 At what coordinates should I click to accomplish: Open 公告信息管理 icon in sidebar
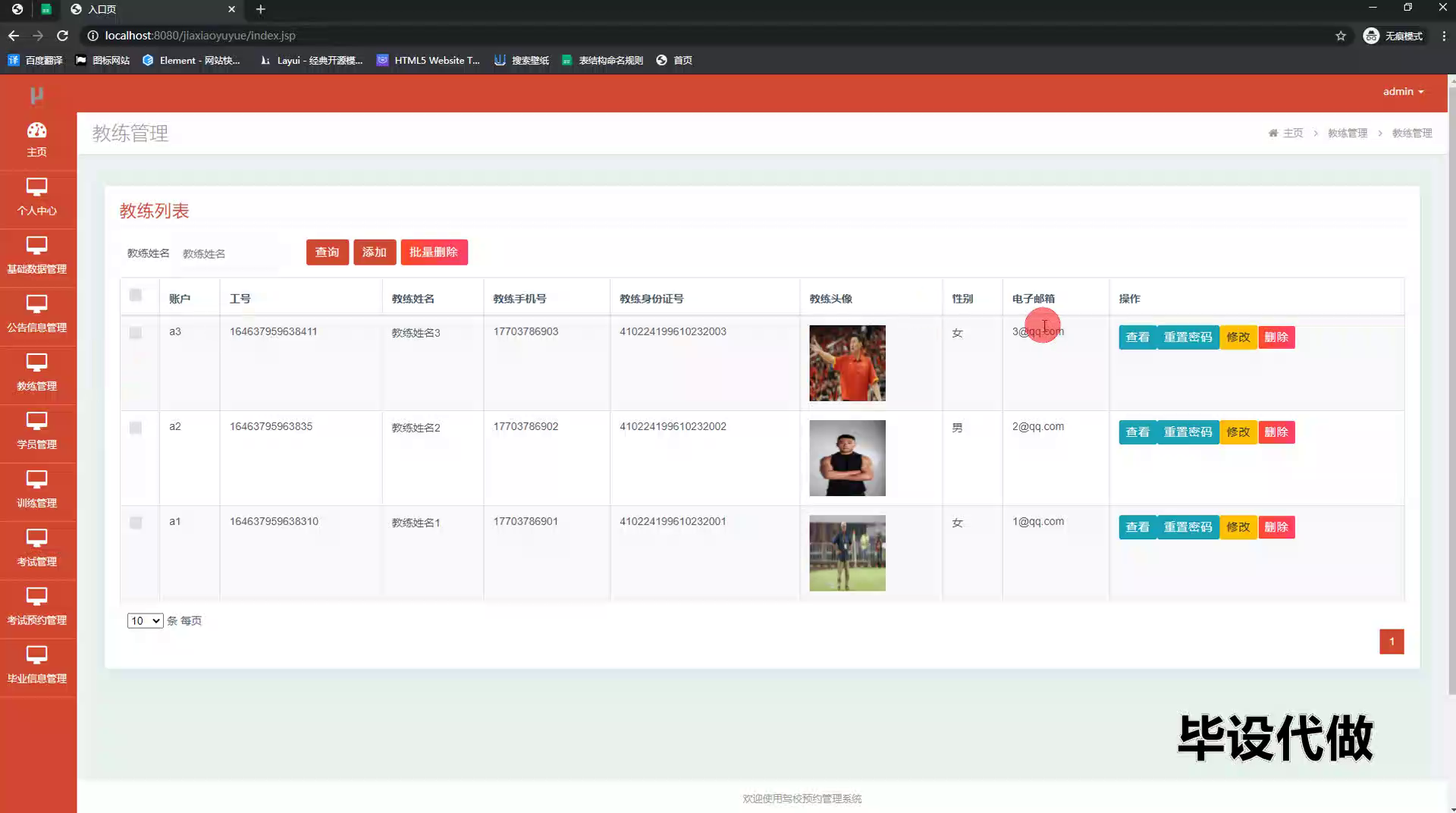point(36,304)
